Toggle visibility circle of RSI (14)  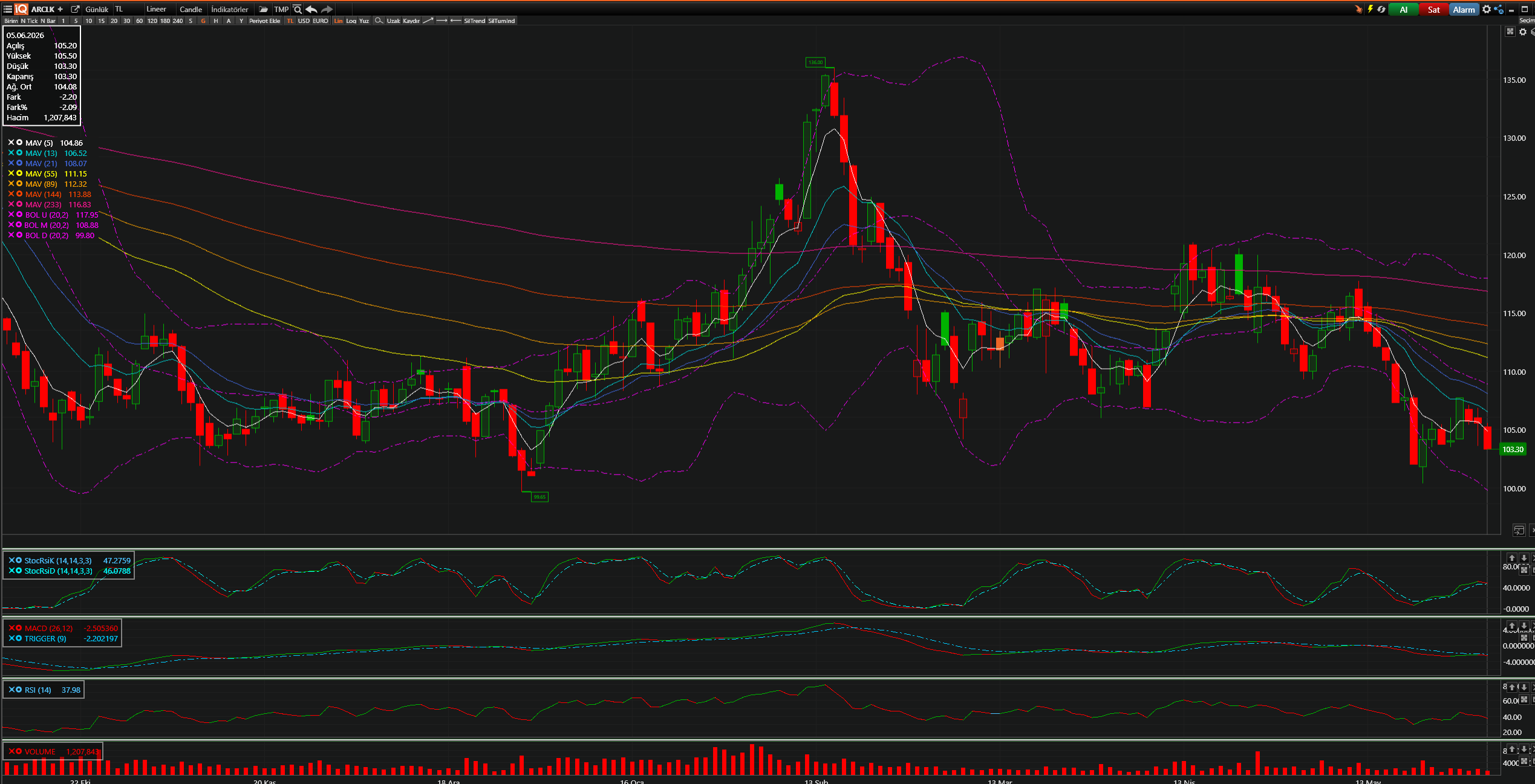click(19, 690)
